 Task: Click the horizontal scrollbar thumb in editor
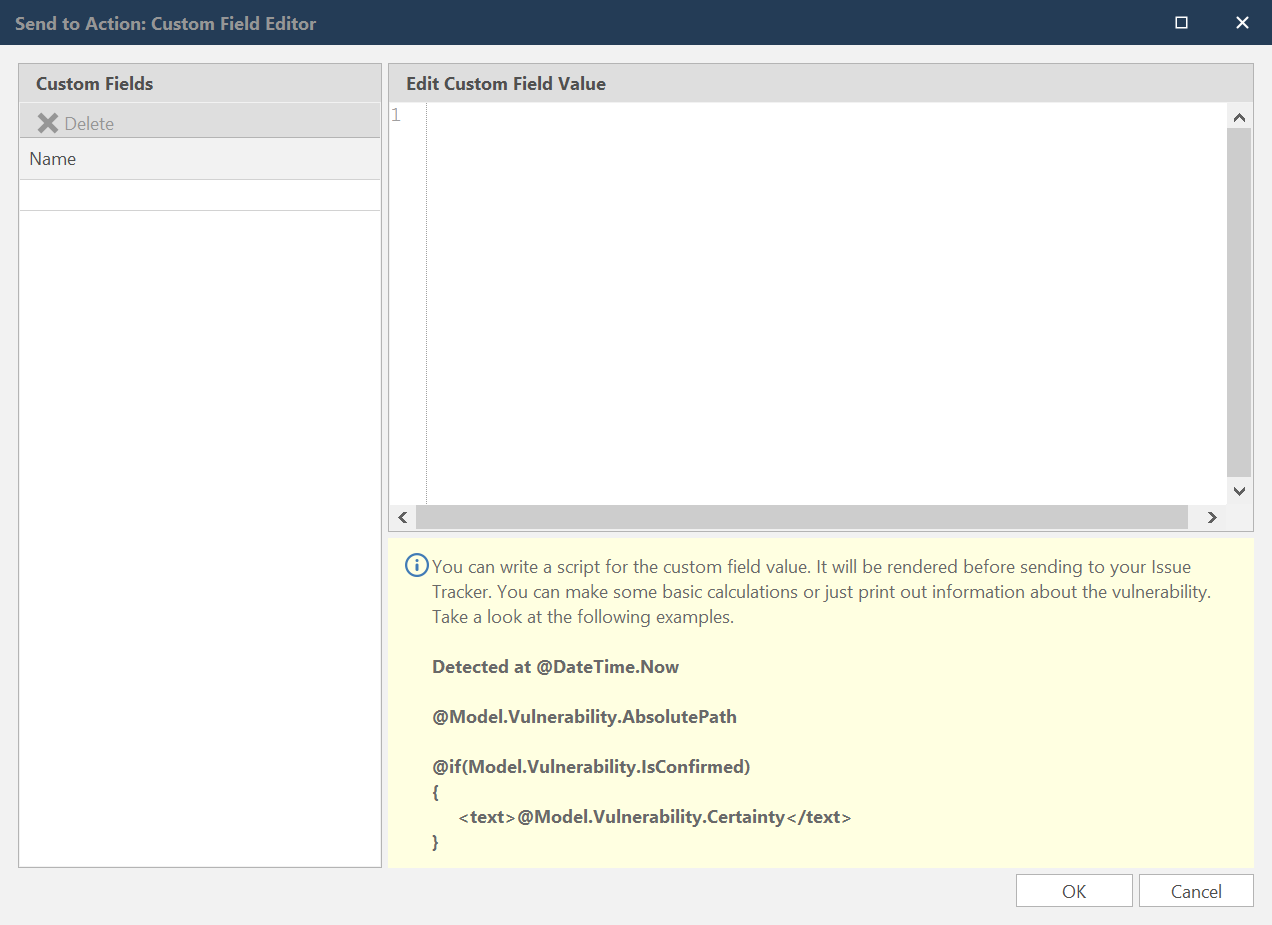click(x=800, y=517)
